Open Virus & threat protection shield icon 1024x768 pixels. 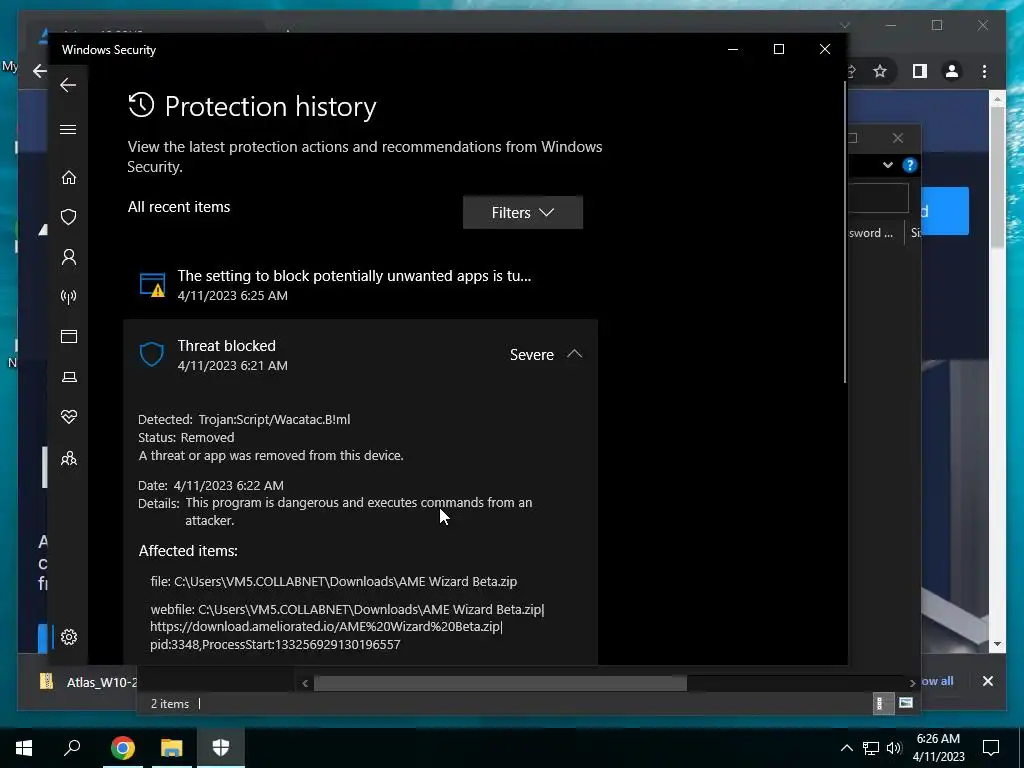pyautogui.click(x=69, y=217)
